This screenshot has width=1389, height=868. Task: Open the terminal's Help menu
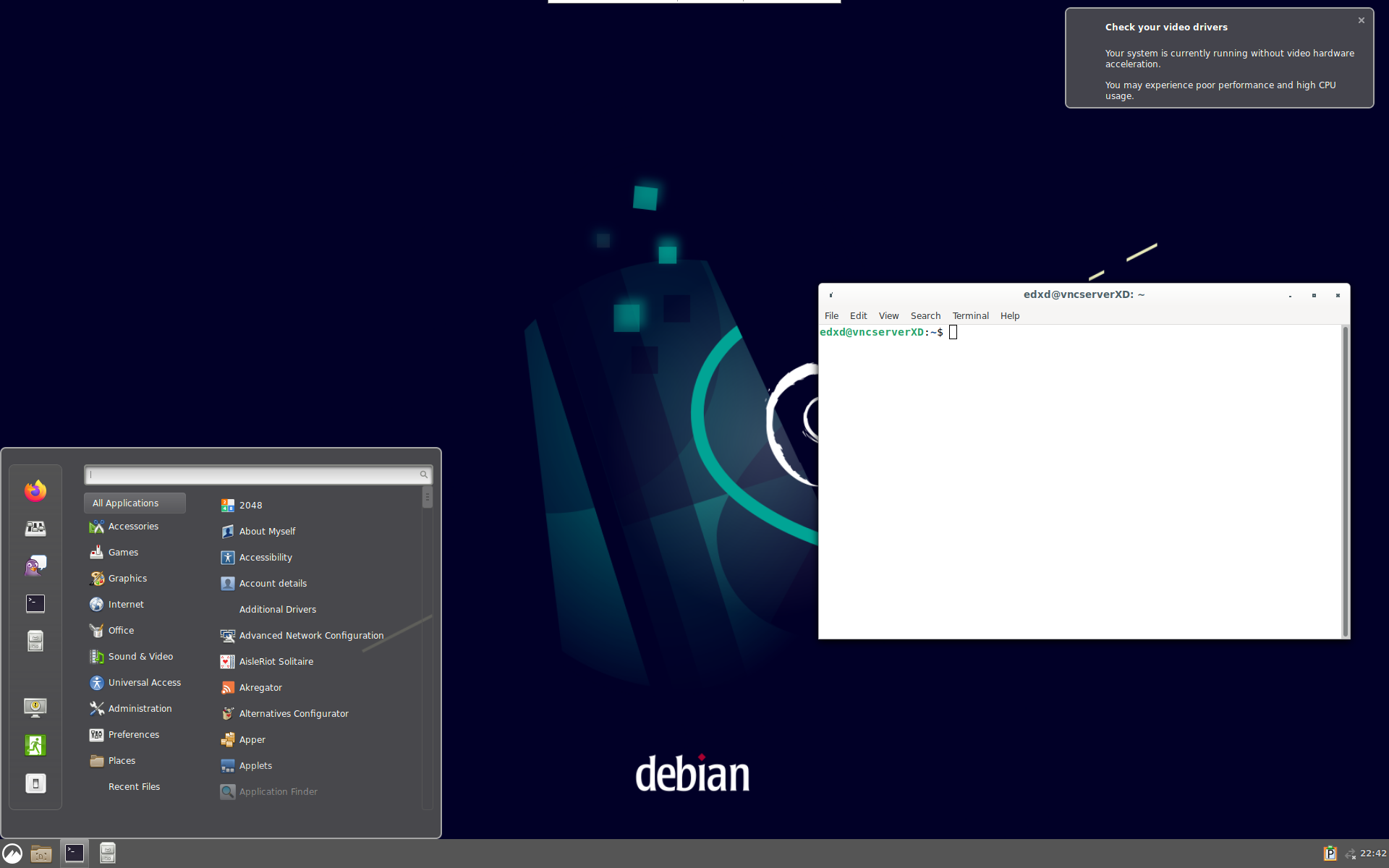pos(1010,316)
